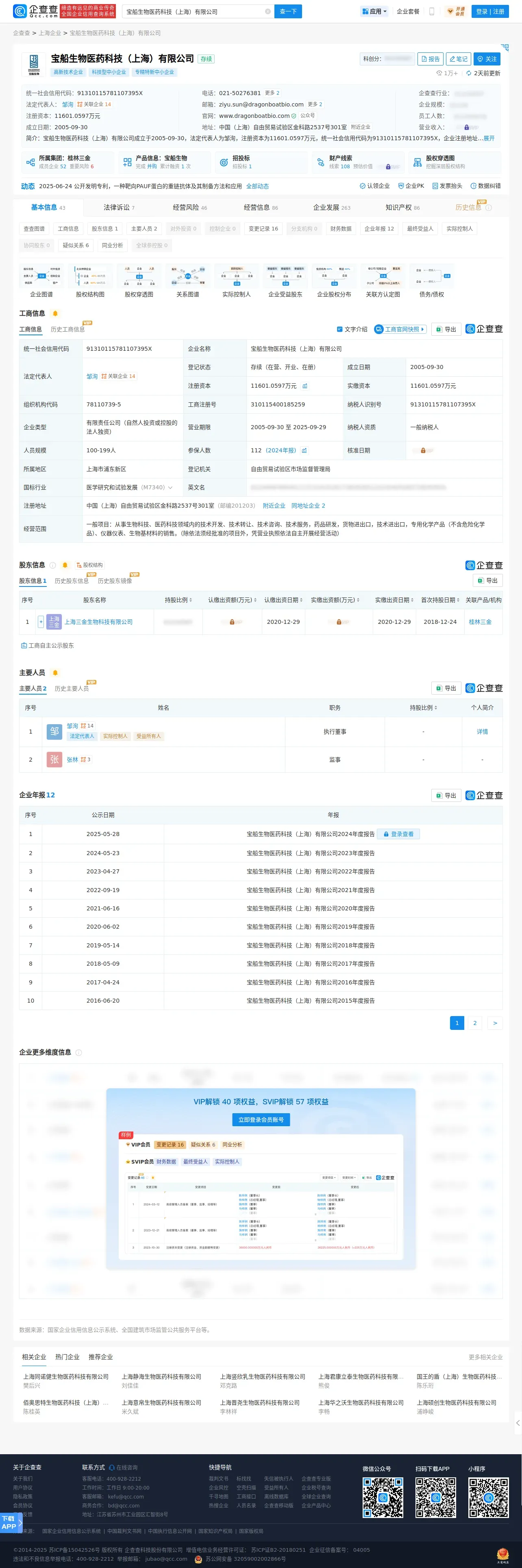This screenshot has height=1568, width=522.
Task: Toggle the bell alert beside 工商信息
Action: pyautogui.click(x=55, y=313)
